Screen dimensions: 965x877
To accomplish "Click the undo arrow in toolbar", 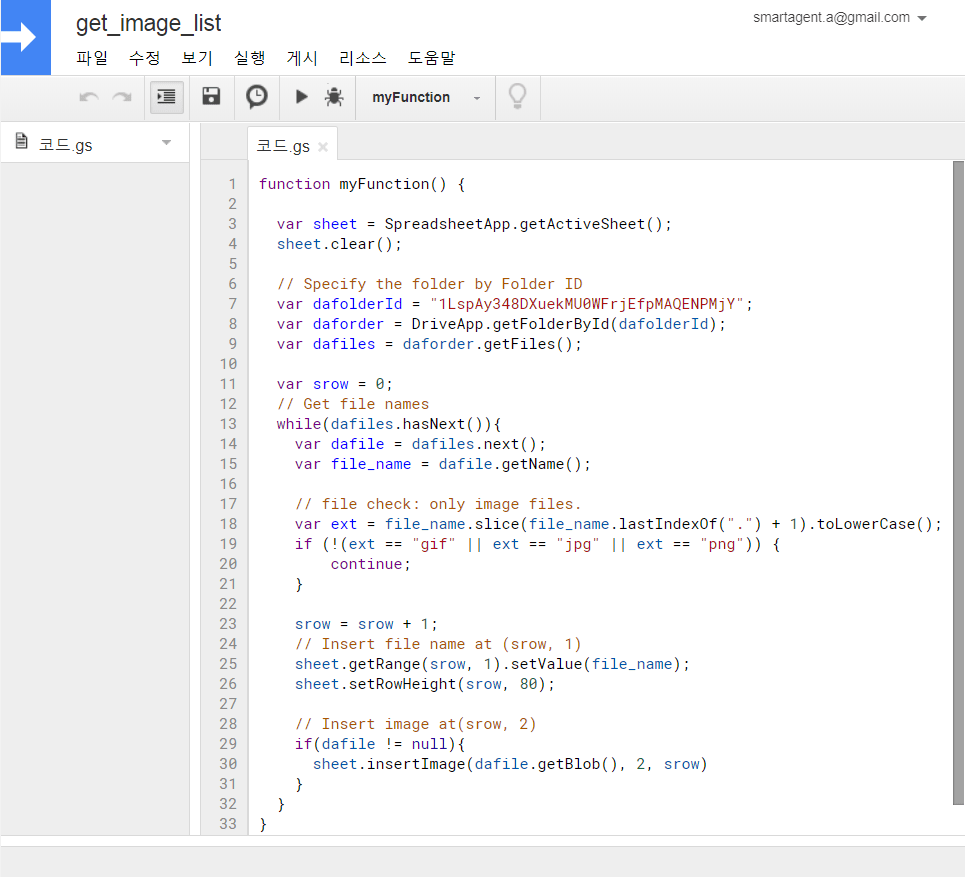I will click(x=89, y=97).
